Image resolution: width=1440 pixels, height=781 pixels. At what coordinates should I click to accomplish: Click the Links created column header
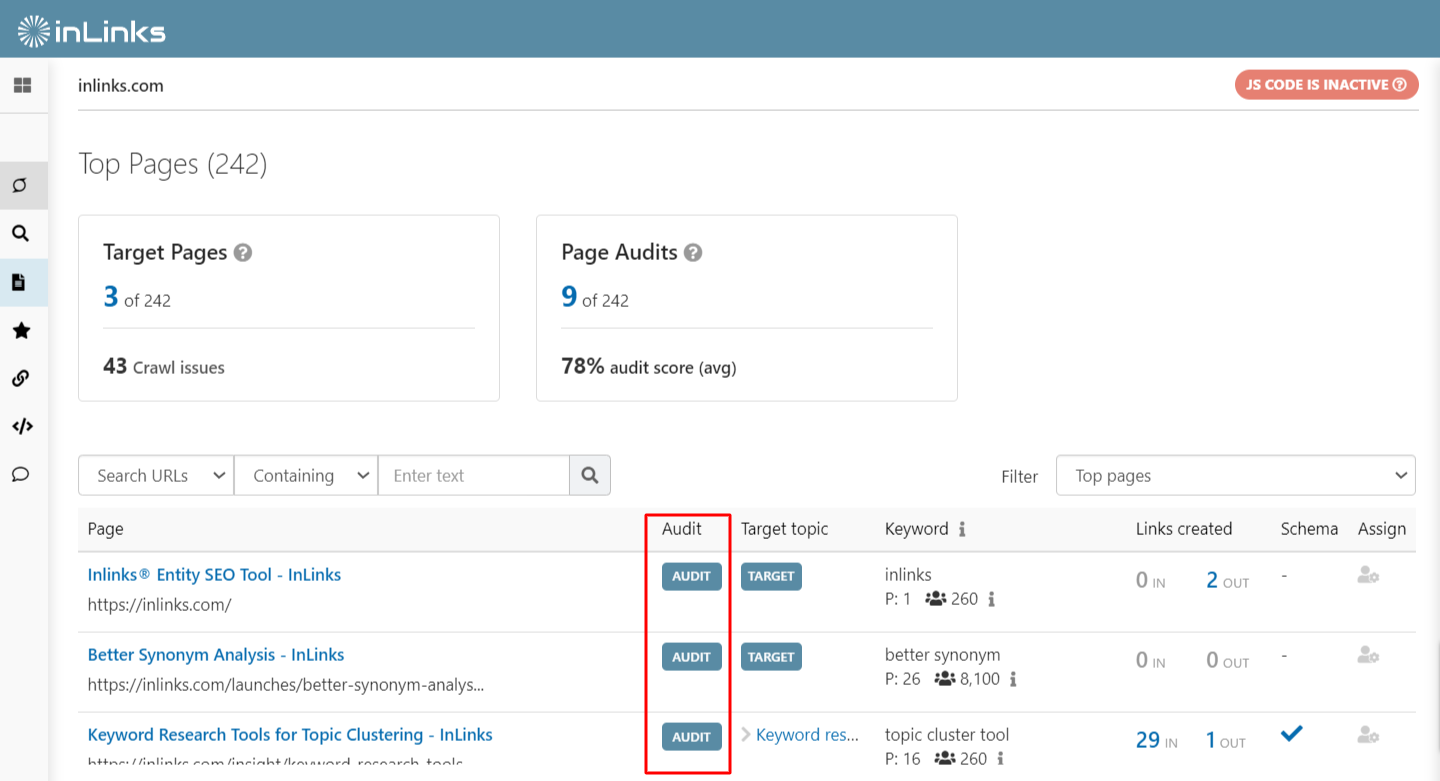1184,529
